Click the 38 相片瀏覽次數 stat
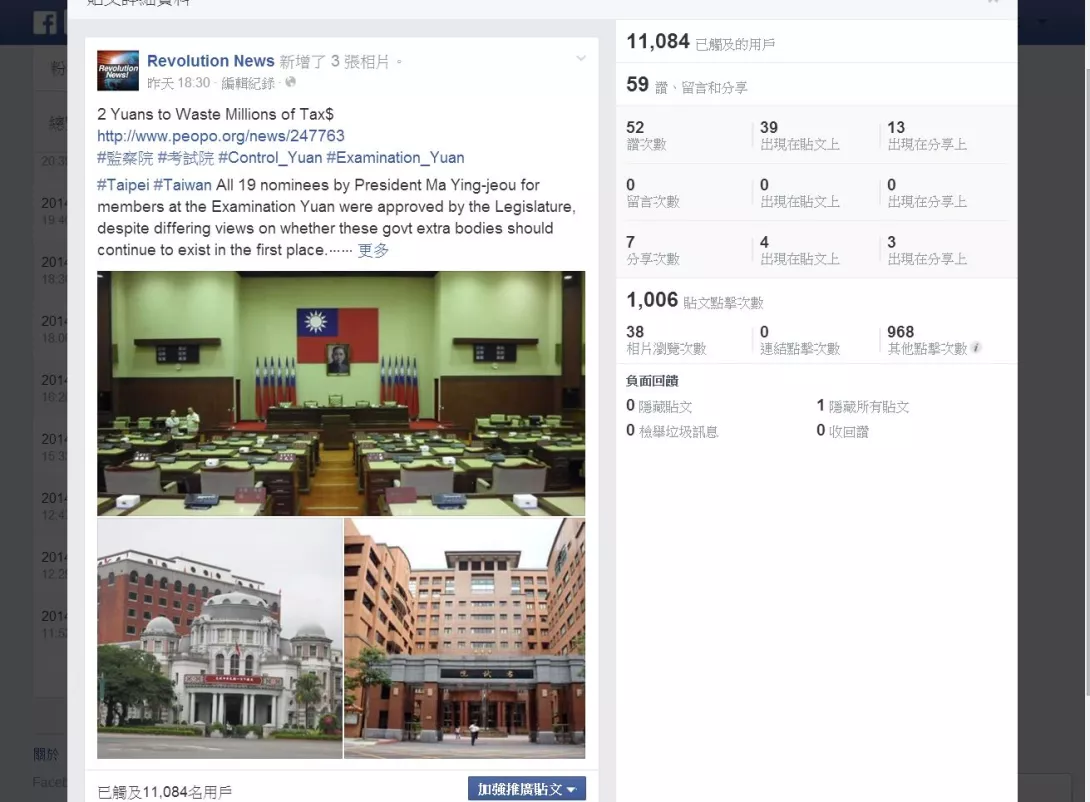 (x=666, y=340)
